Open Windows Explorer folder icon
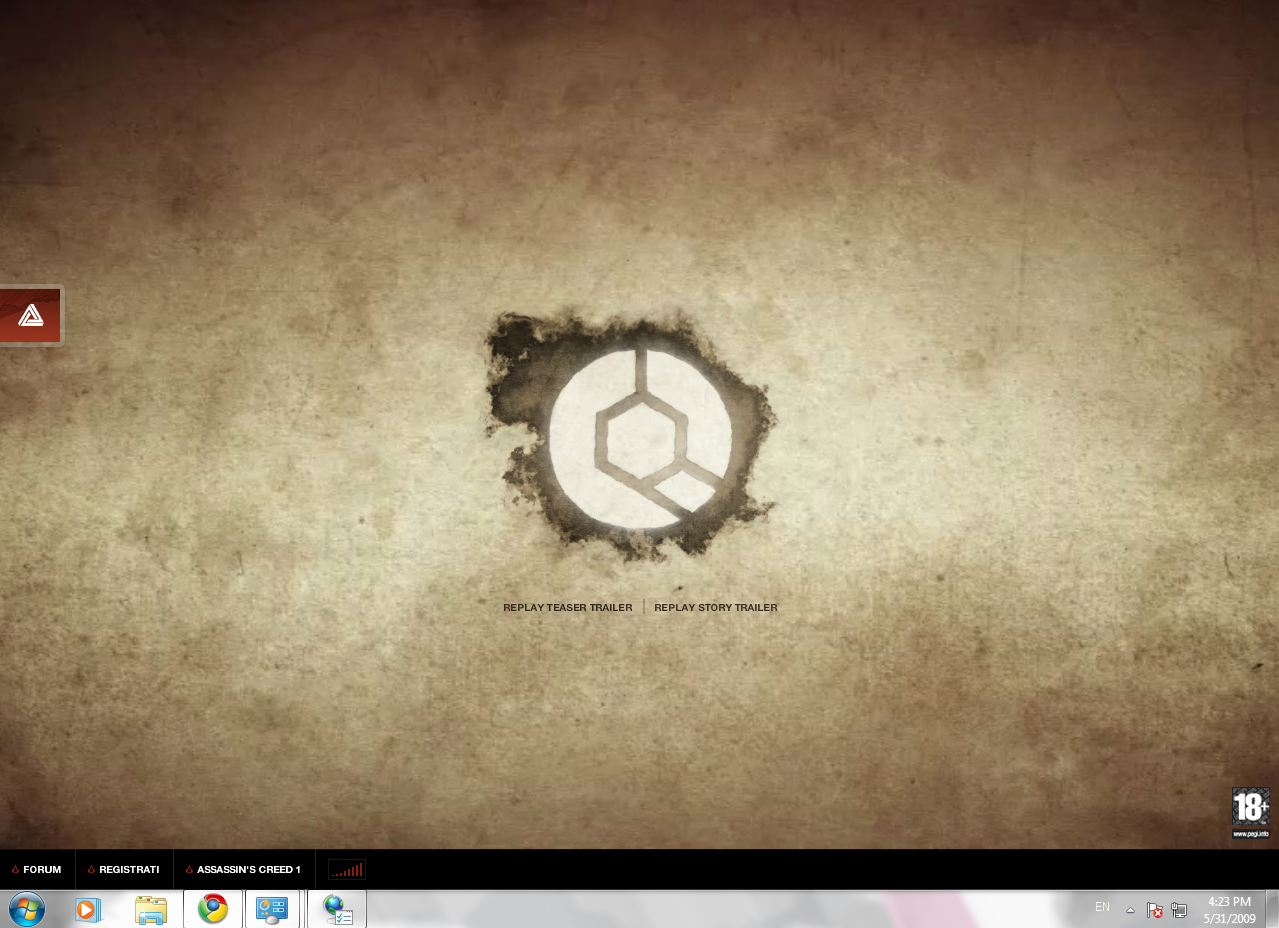Screen dimensions: 1279x928 [x=151, y=909]
